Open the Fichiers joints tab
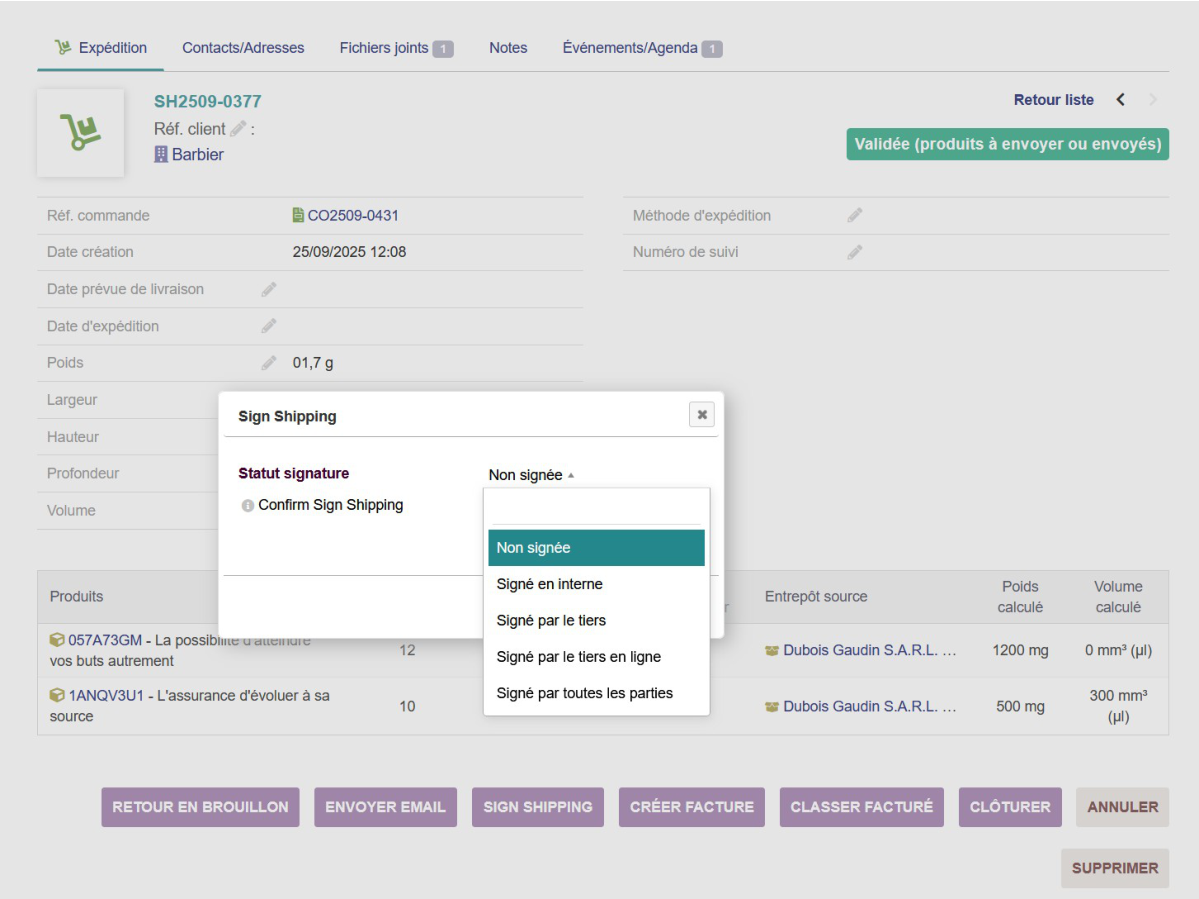This screenshot has height=899, width=1199. click(396, 48)
